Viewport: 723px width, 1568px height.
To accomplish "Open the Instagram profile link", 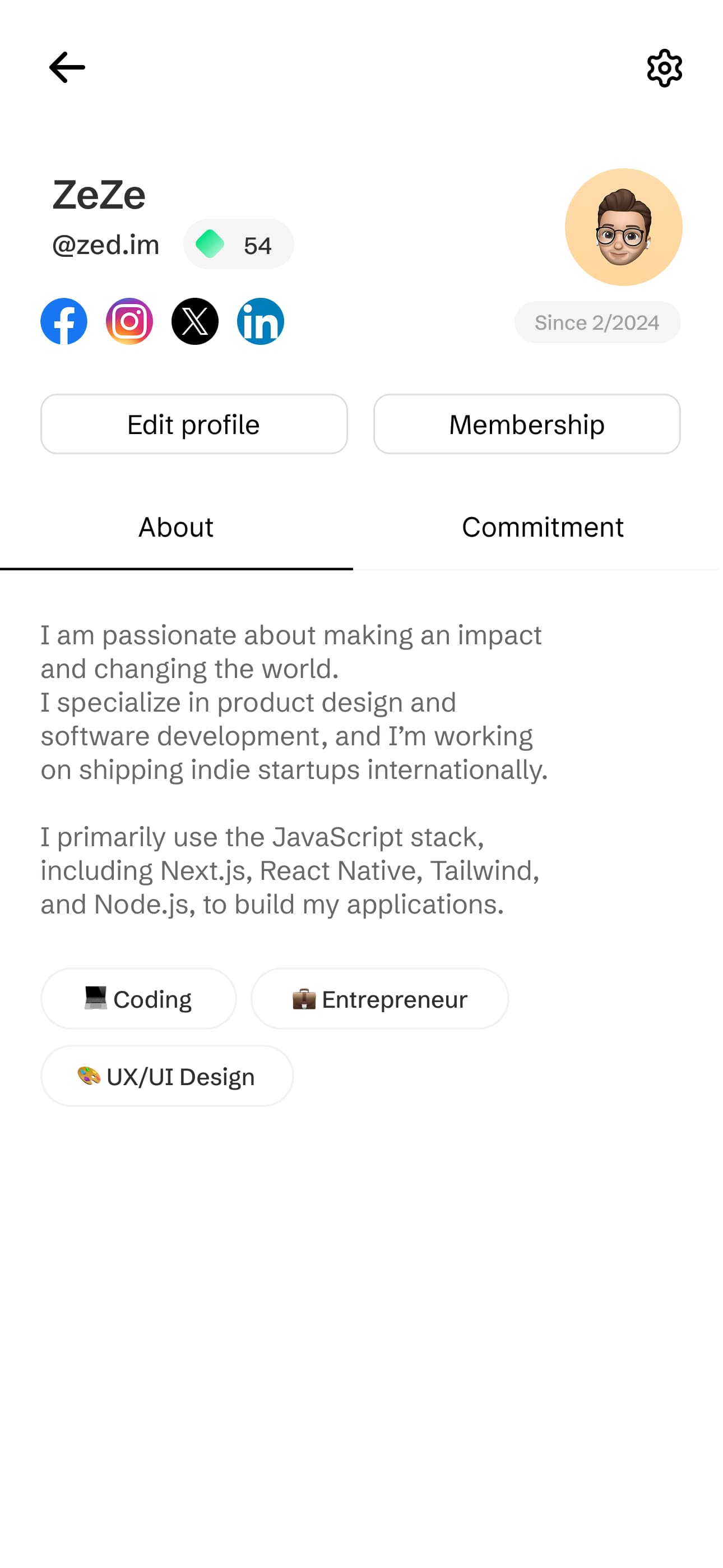I will (129, 321).
